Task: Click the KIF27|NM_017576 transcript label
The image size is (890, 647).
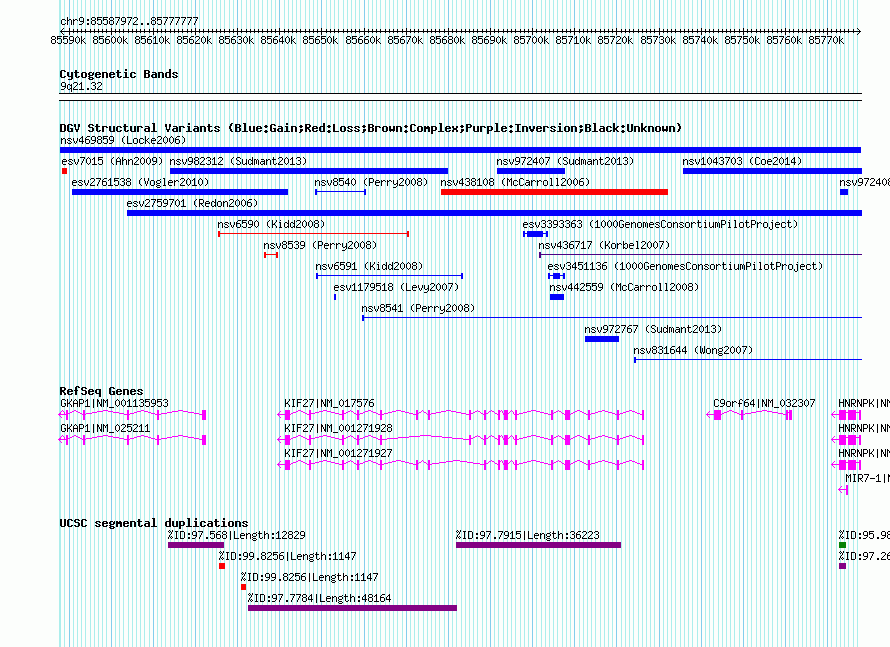Action: (329, 403)
